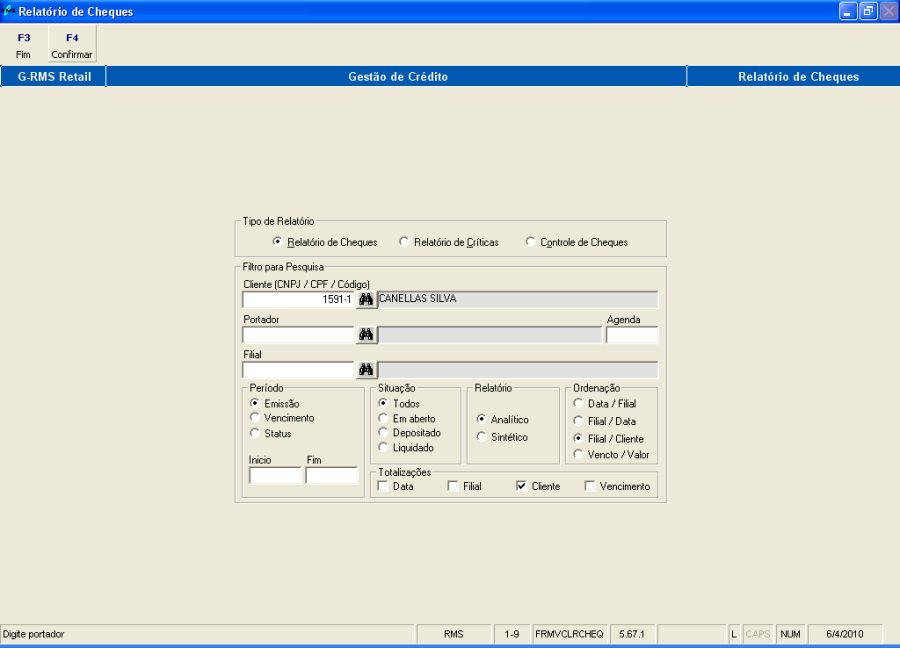Click the application icon in title bar
Viewport: 900px width, 648px height.
[x=8, y=10]
